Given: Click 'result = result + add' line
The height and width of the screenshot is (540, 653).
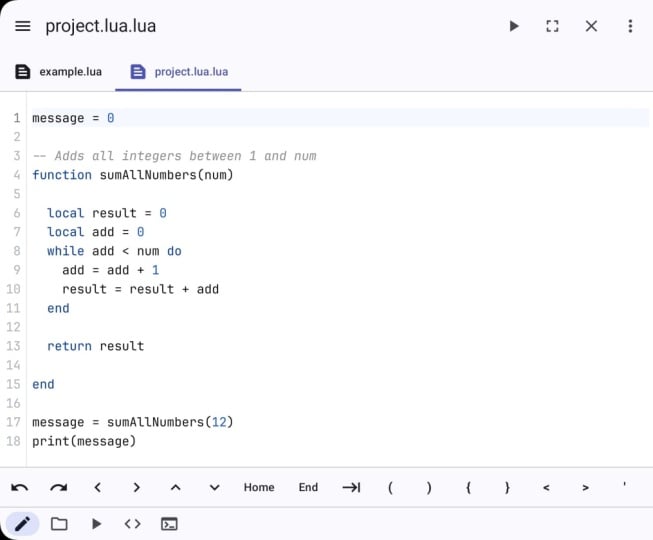Looking at the screenshot, I should click(x=140, y=289).
